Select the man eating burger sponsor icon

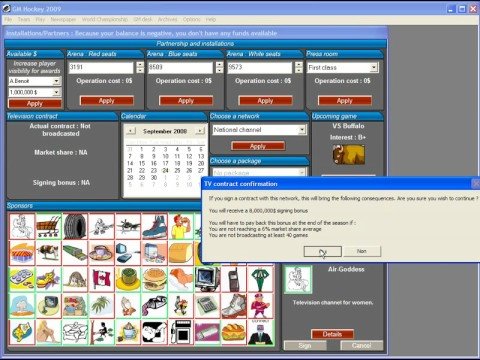coord(181,226)
